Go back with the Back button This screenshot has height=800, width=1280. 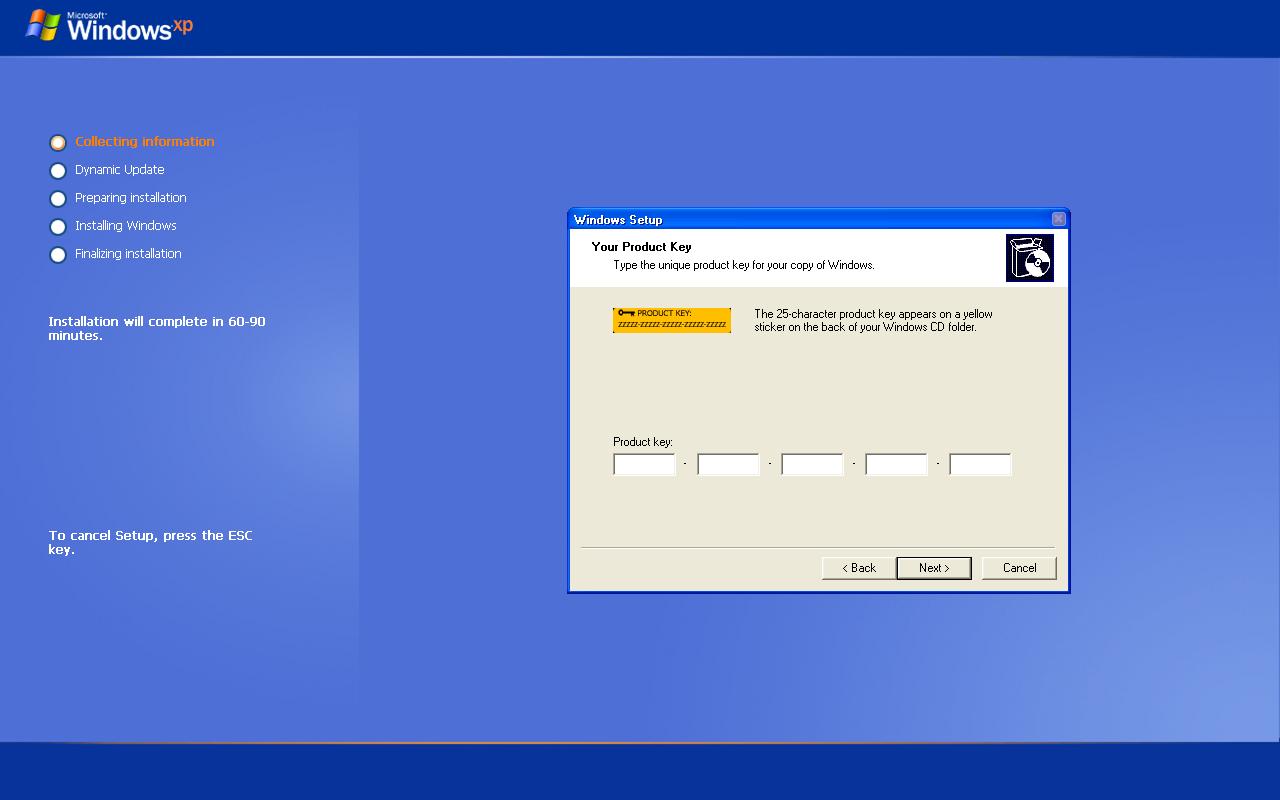pos(858,568)
